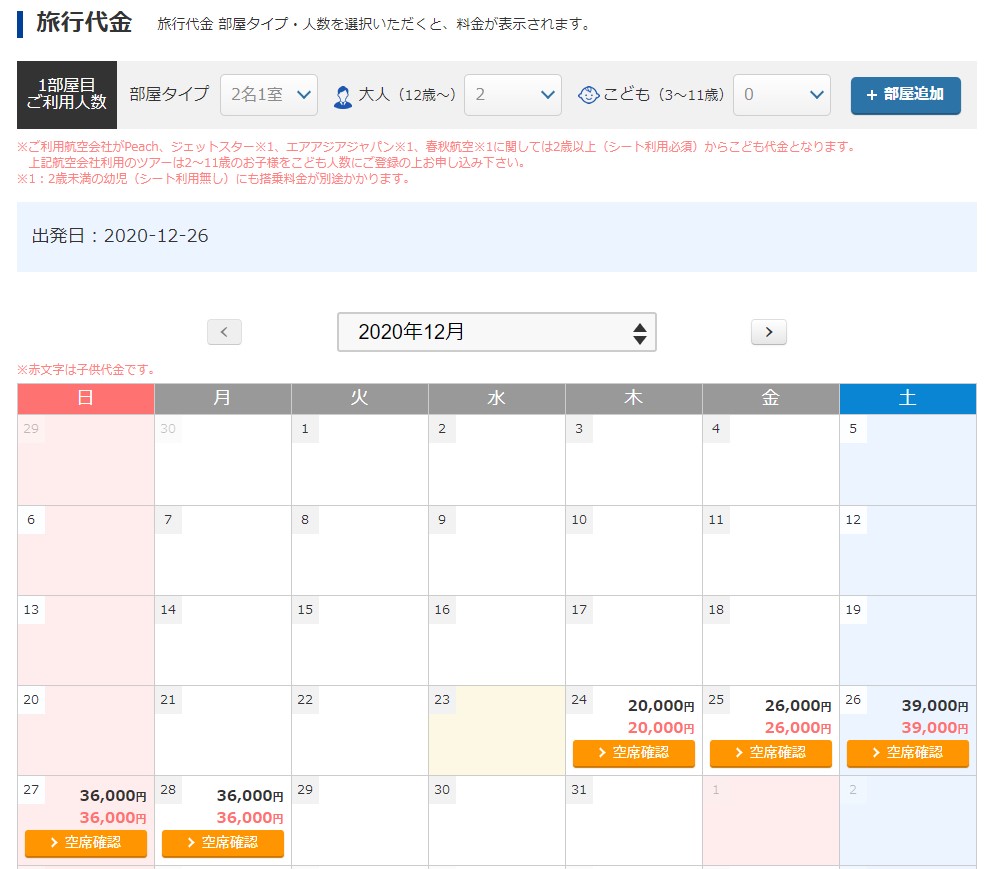
Task: Expand the こども child count dropdown
Action: 782,95
